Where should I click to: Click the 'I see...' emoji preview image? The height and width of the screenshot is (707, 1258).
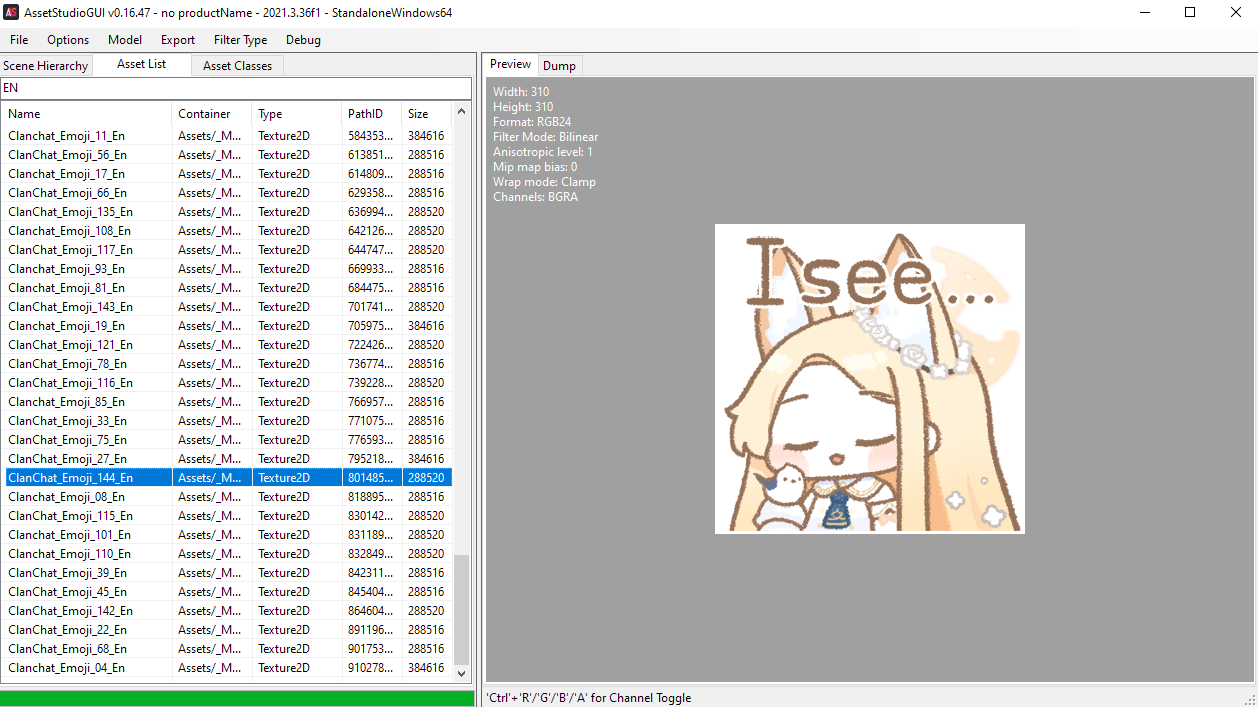(869, 379)
